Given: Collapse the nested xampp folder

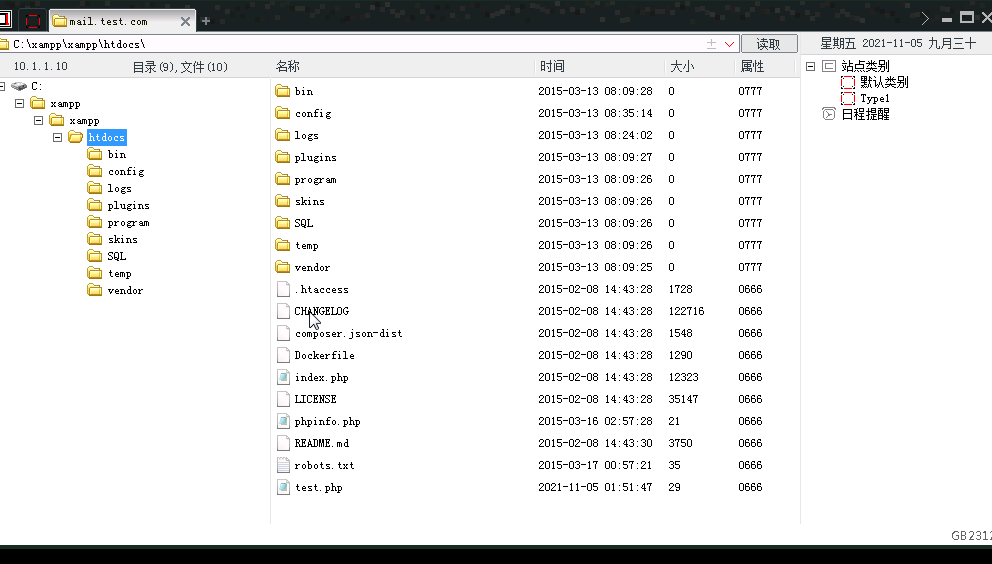Looking at the screenshot, I should (39, 120).
